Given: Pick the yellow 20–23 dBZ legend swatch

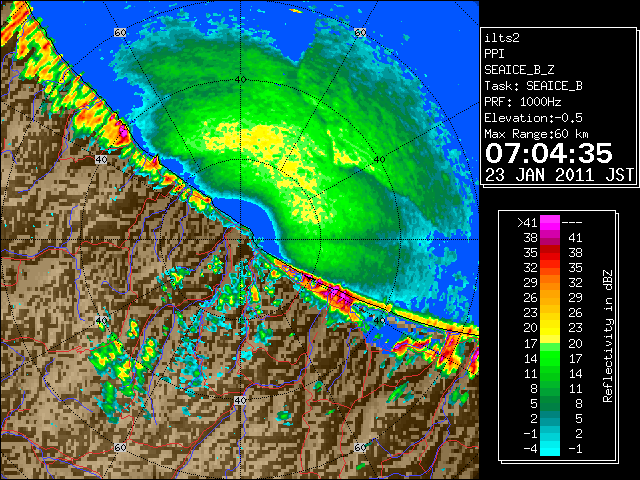Looking at the screenshot, I should pos(550,328).
